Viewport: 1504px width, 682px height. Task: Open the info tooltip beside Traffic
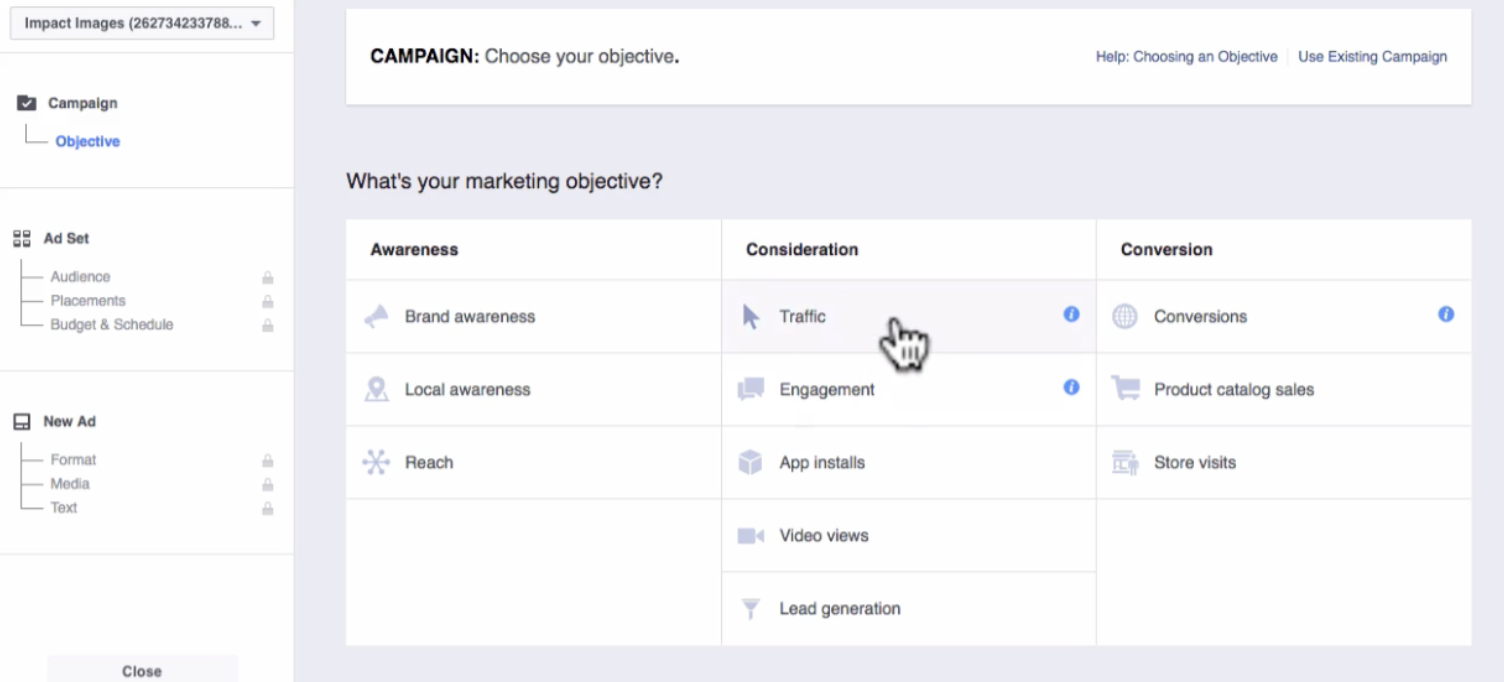(1071, 314)
